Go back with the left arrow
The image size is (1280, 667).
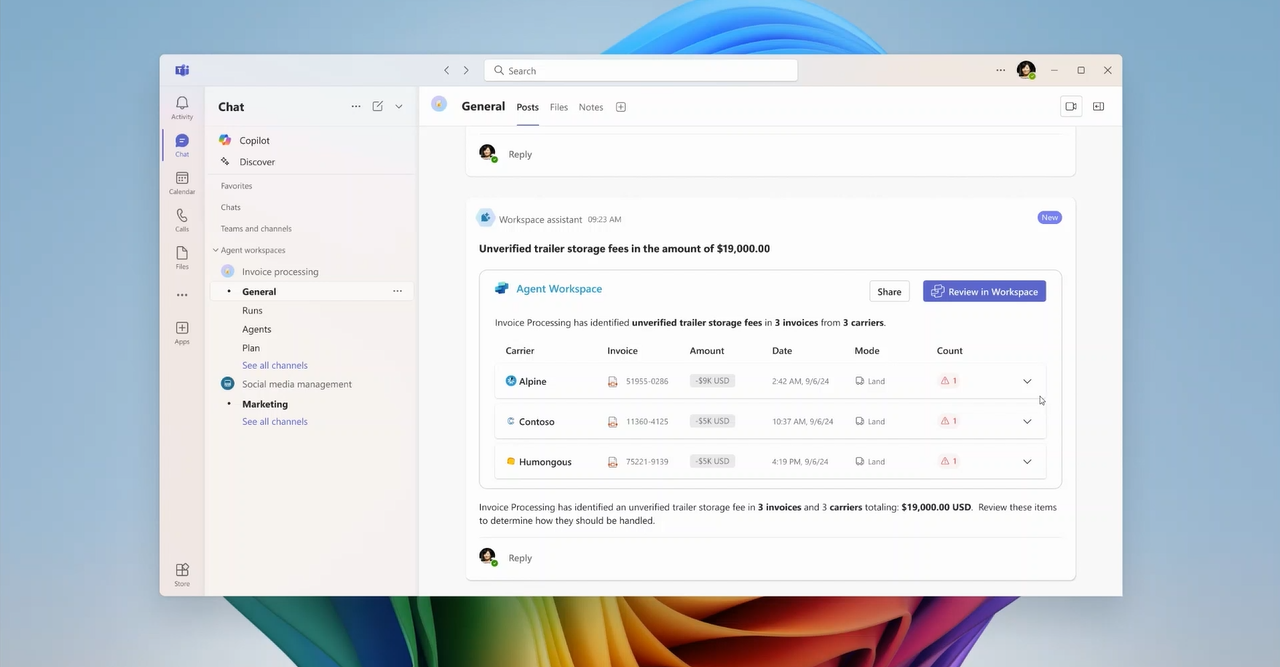click(447, 71)
